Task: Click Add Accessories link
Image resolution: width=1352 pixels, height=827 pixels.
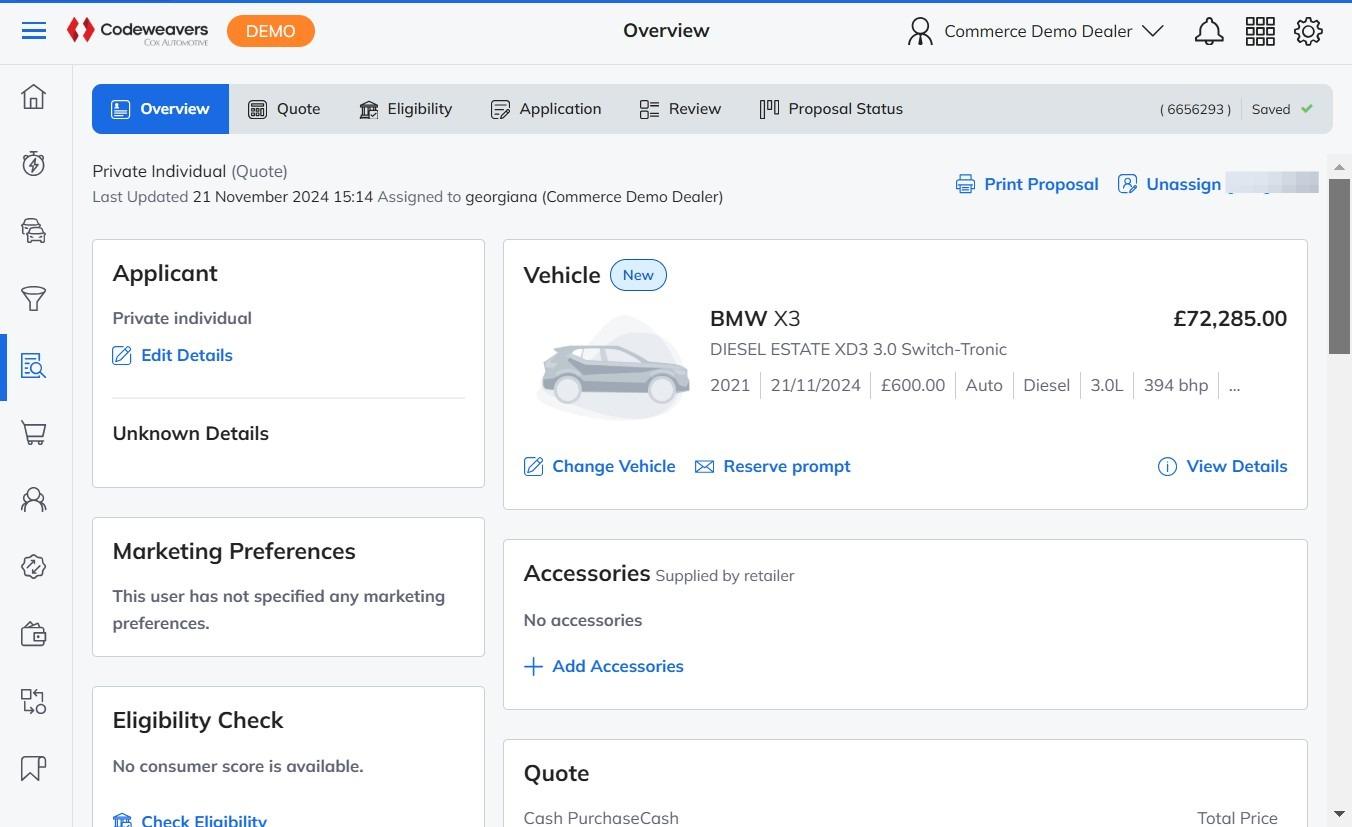Action: [618, 667]
